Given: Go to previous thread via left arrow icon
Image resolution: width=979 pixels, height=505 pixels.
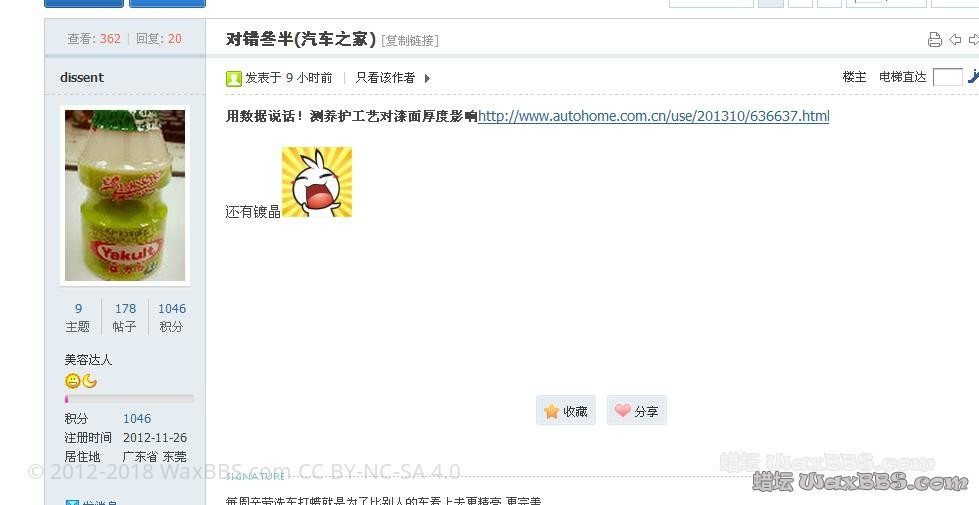Looking at the screenshot, I should 955,40.
